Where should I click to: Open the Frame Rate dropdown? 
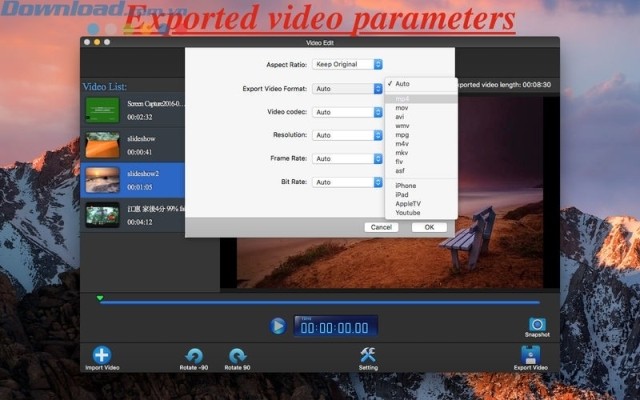pyautogui.click(x=347, y=158)
